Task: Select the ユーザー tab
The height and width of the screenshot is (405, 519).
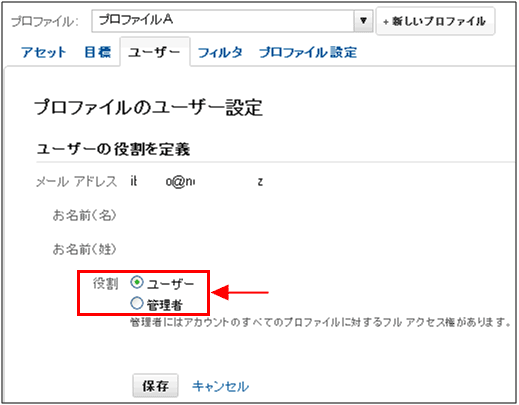Action: click(x=155, y=52)
